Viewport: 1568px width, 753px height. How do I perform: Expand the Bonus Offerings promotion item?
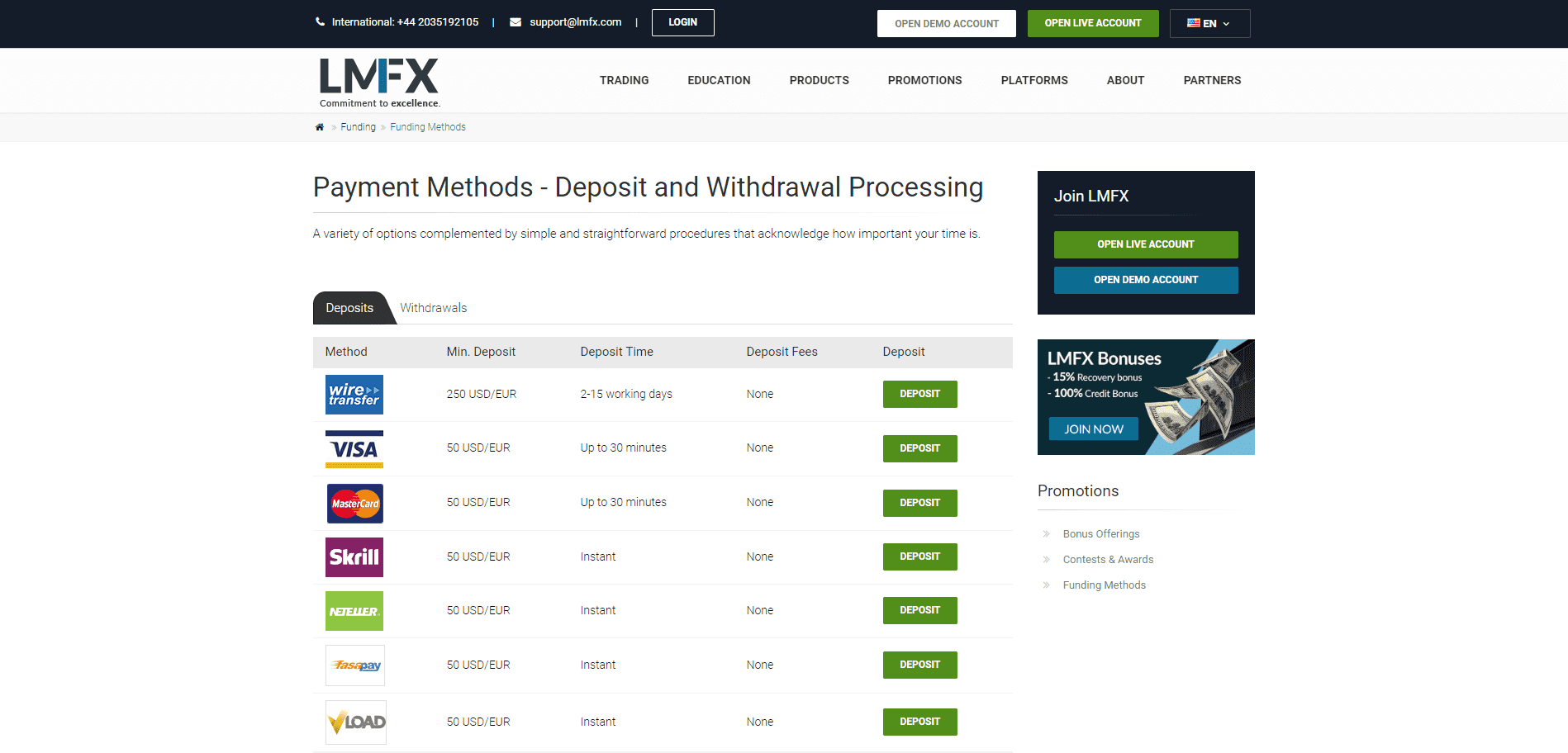1100,533
